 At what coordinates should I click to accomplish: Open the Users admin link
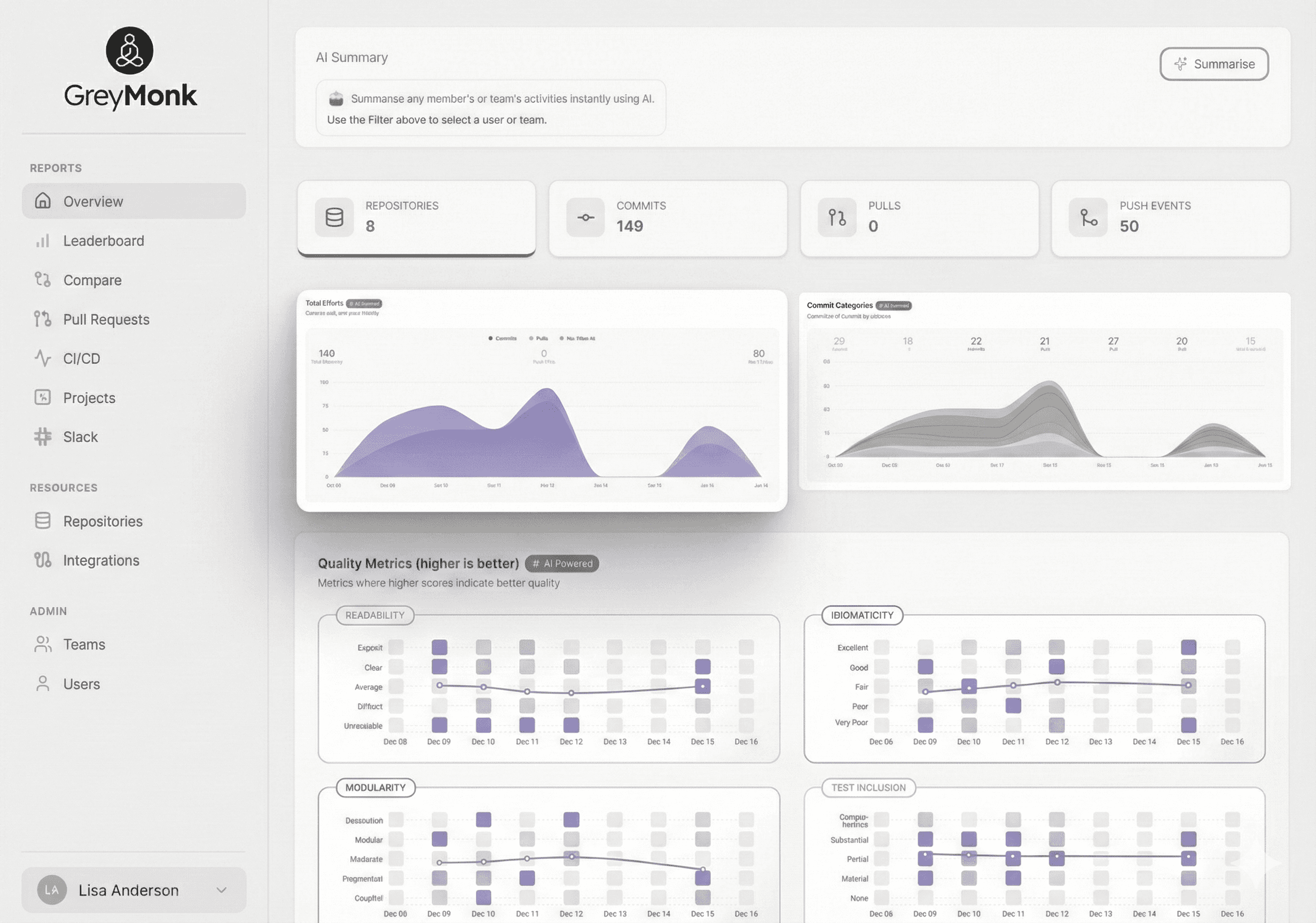coord(81,684)
